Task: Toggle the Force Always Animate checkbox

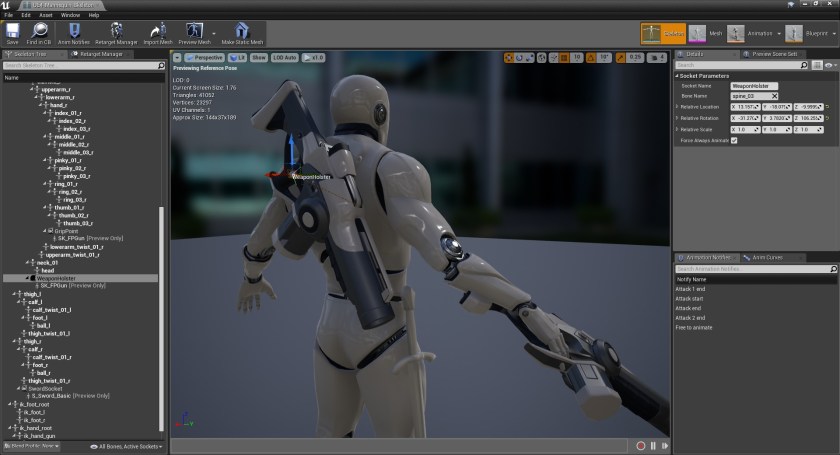Action: click(734, 140)
